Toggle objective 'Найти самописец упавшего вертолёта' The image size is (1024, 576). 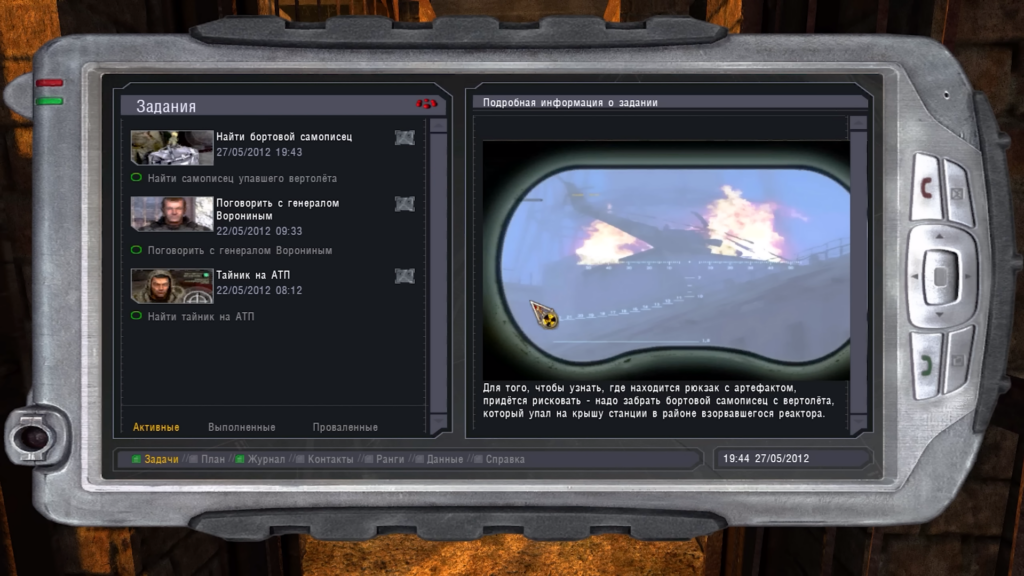pyautogui.click(x=136, y=177)
